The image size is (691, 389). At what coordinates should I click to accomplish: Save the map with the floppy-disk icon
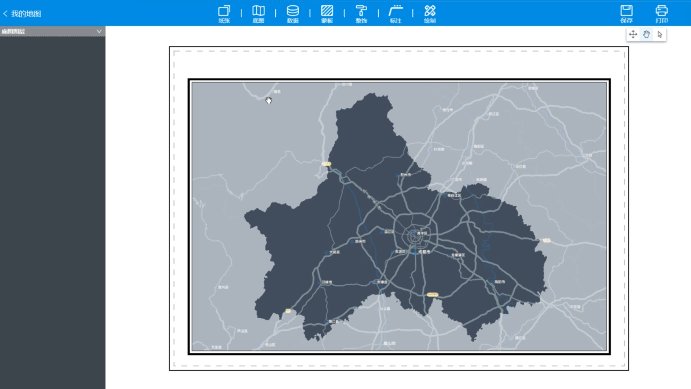point(626,13)
